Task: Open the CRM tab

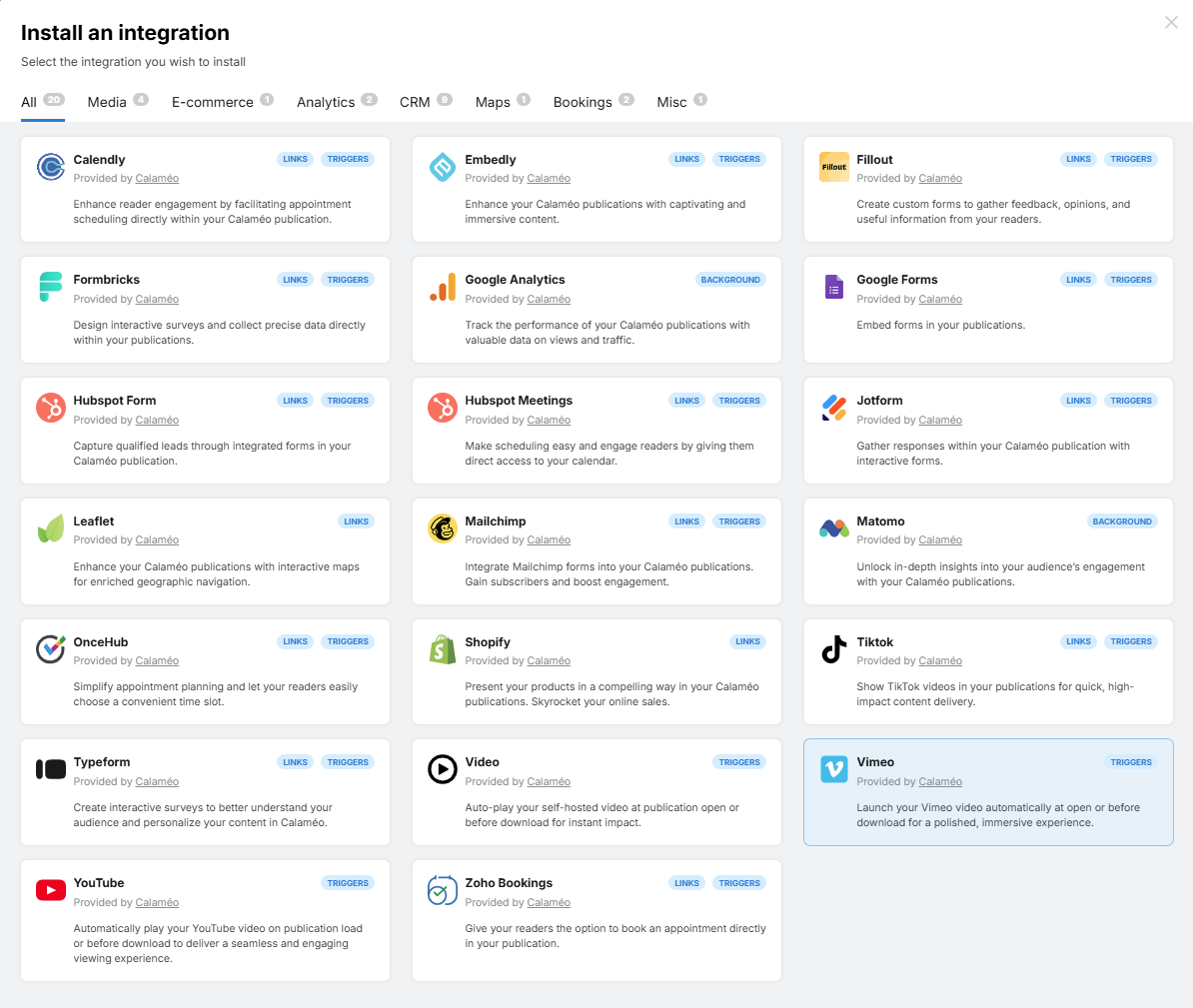Action: tap(426, 102)
